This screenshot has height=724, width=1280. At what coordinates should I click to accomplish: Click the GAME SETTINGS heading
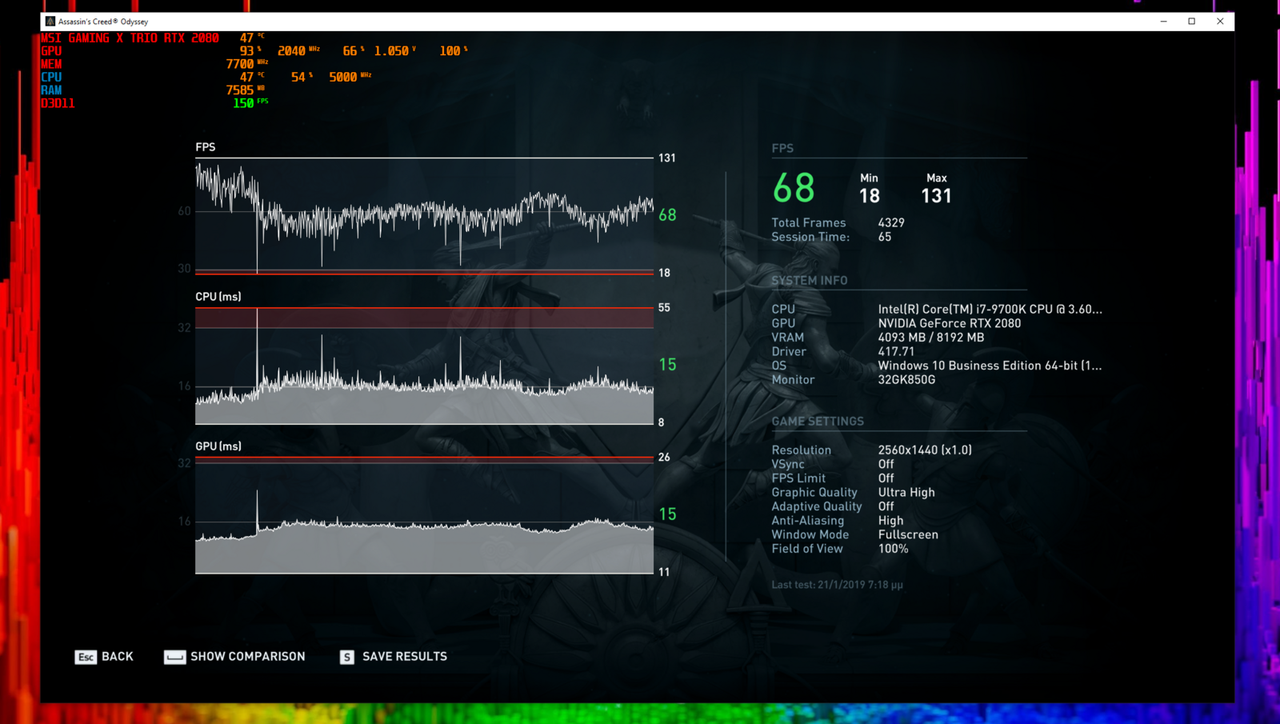(x=817, y=422)
